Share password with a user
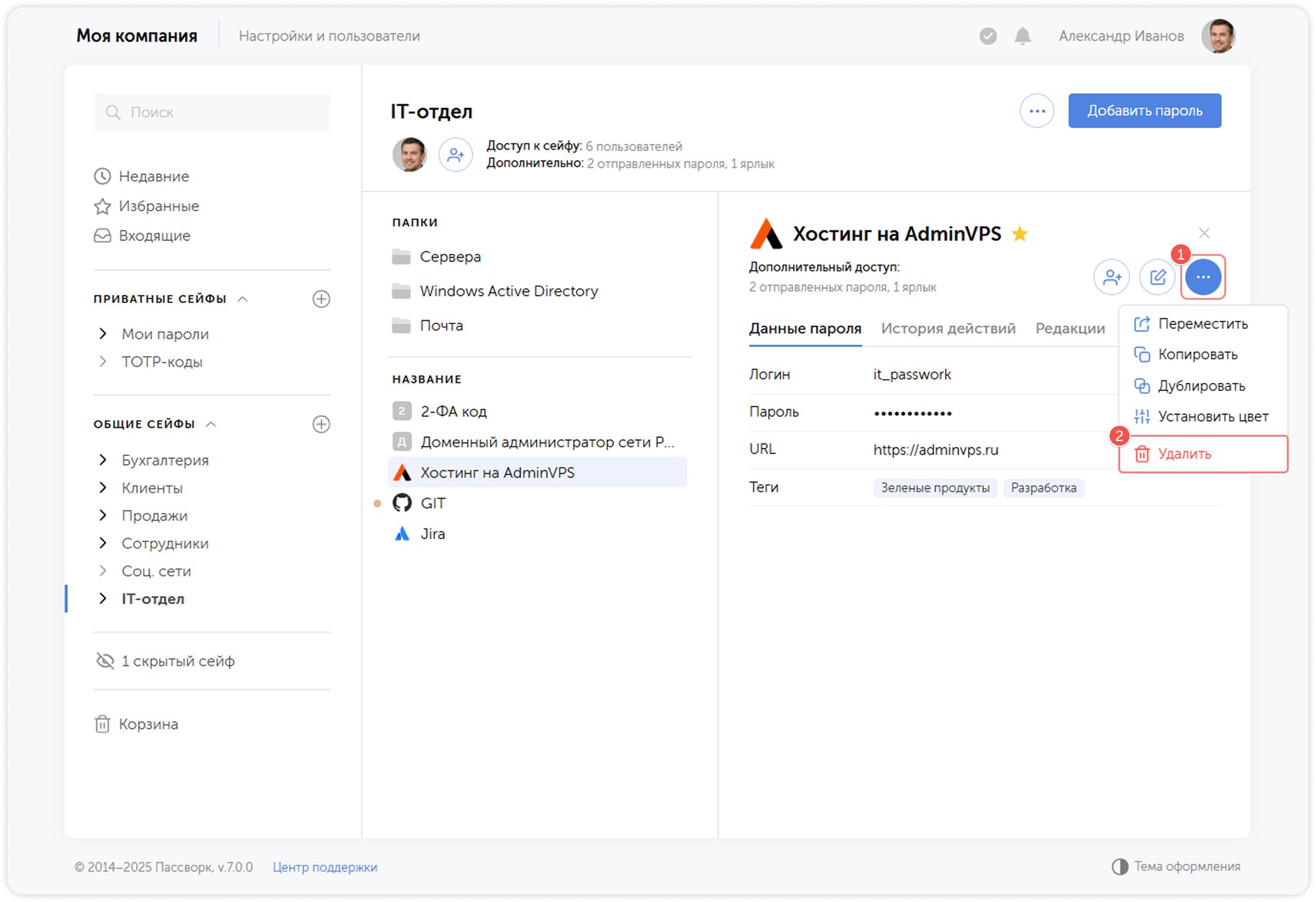 pyautogui.click(x=1112, y=277)
